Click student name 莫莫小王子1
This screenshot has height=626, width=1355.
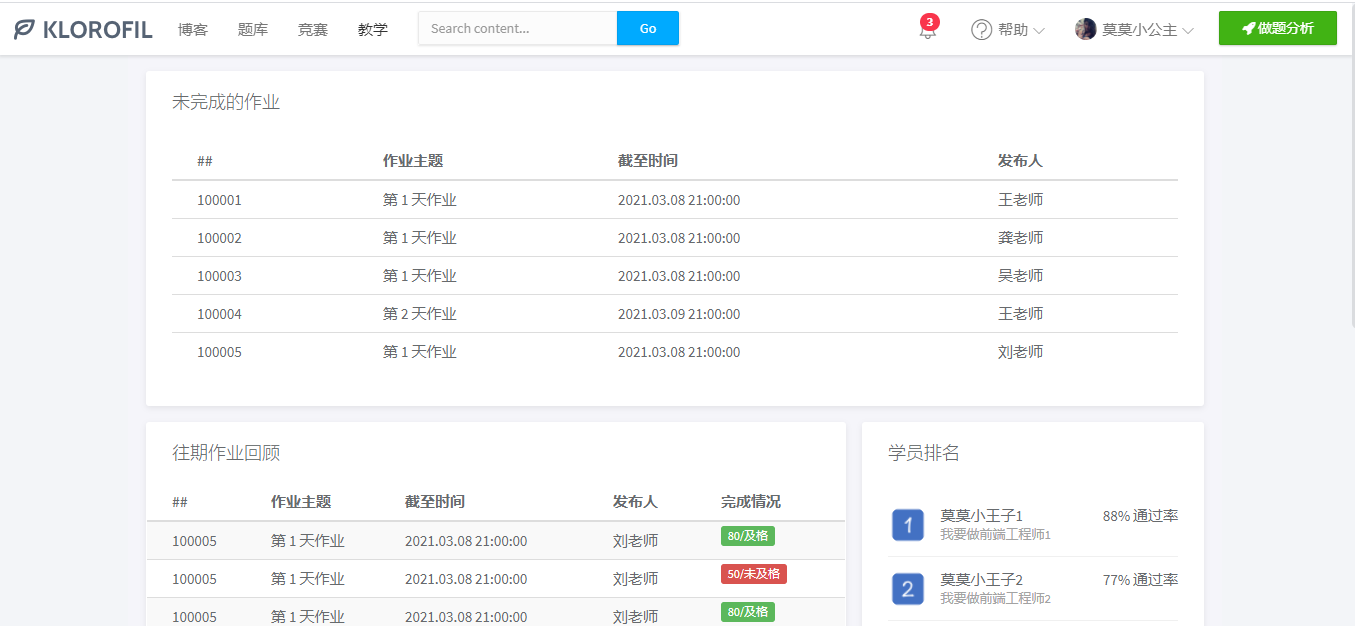click(981, 516)
